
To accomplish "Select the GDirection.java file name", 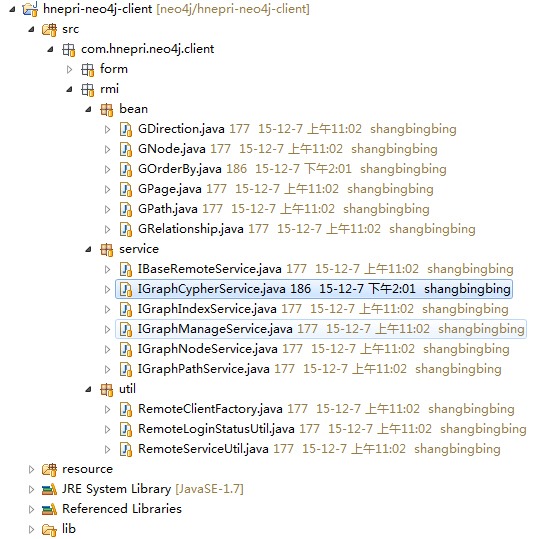I will coord(181,129).
